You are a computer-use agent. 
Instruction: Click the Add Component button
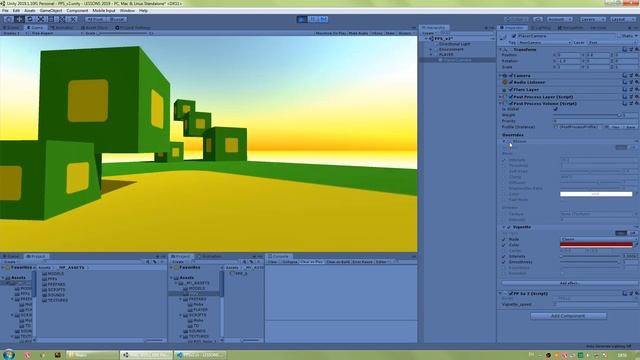pyautogui.click(x=568, y=316)
